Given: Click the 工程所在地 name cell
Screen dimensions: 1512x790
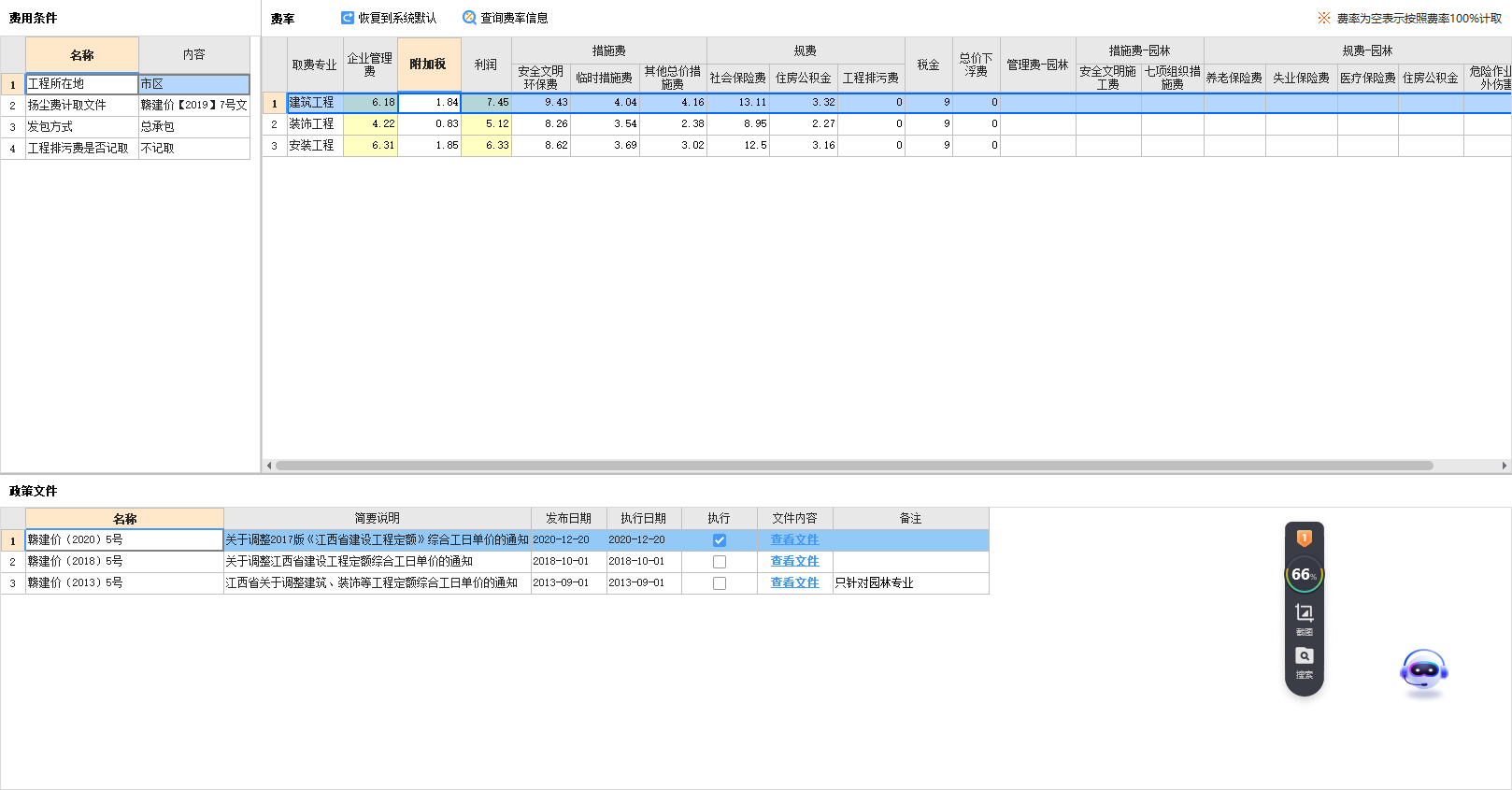Looking at the screenshot, I should point(81,84).
